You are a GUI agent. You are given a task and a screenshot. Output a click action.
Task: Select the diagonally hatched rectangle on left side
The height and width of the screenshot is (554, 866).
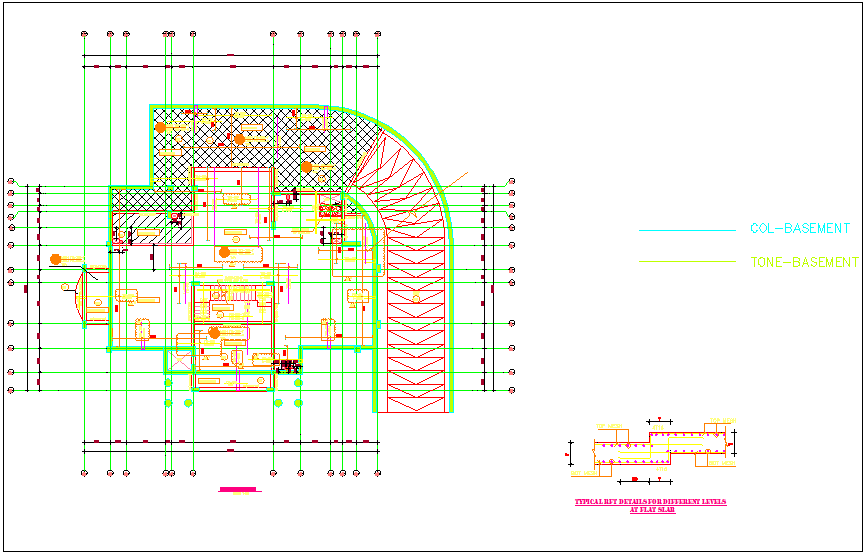tap(152, 228)
